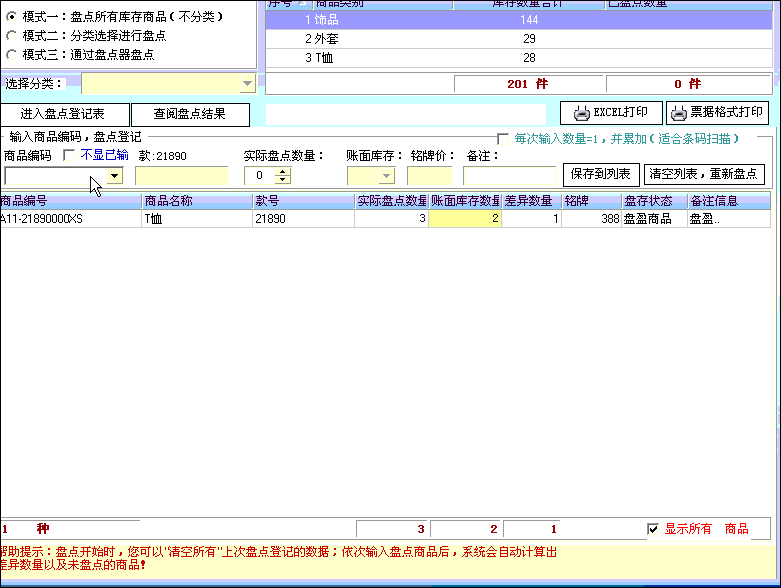This screenshot has height=588, width=781.
Task: Click the 票据格式打印 printer button
Action: pos(717,113)
